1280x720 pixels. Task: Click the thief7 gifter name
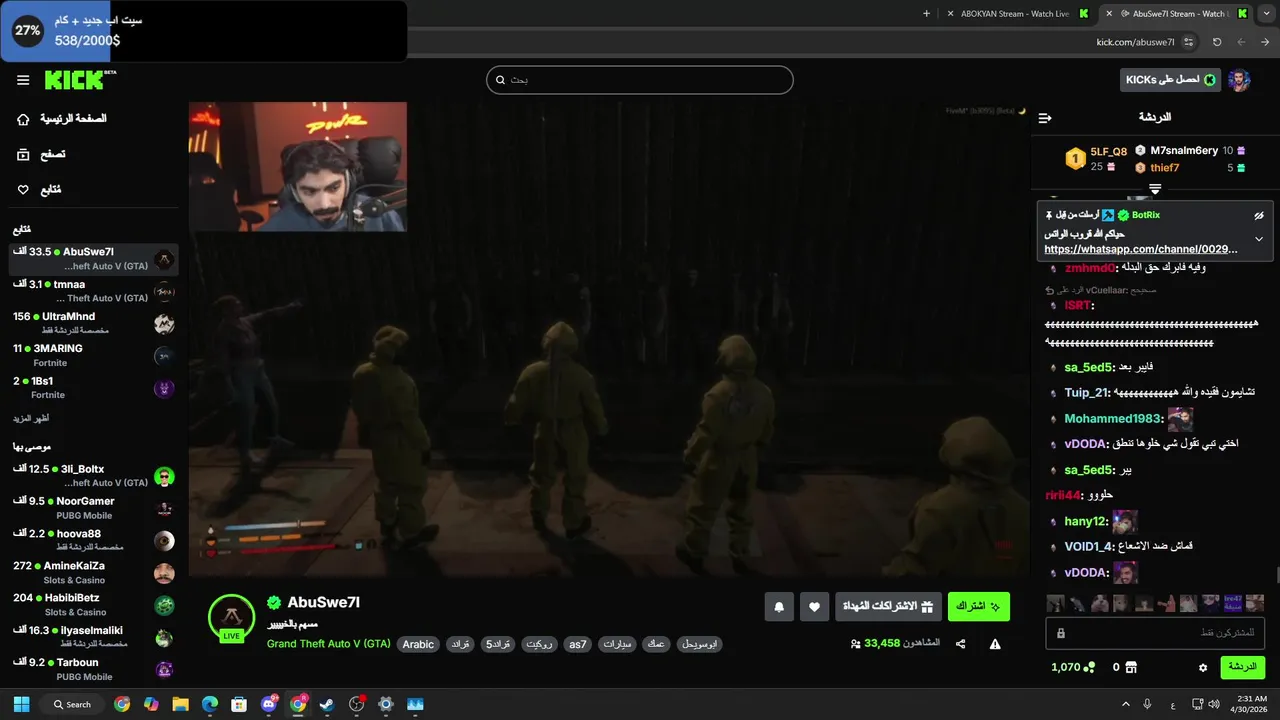click(1165, 168)
